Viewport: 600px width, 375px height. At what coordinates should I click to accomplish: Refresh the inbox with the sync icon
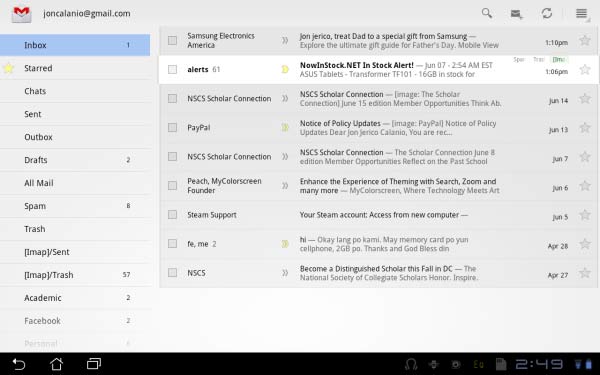(547, 13)
